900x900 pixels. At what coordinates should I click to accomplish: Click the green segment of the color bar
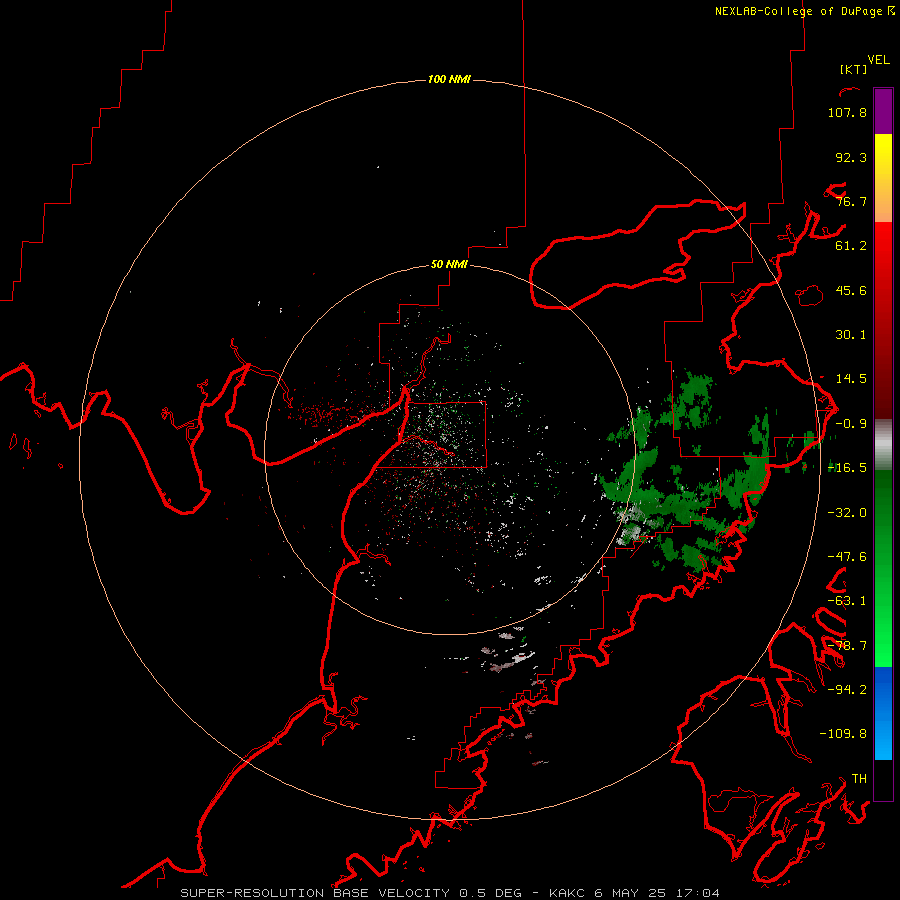tap(883, 568)
